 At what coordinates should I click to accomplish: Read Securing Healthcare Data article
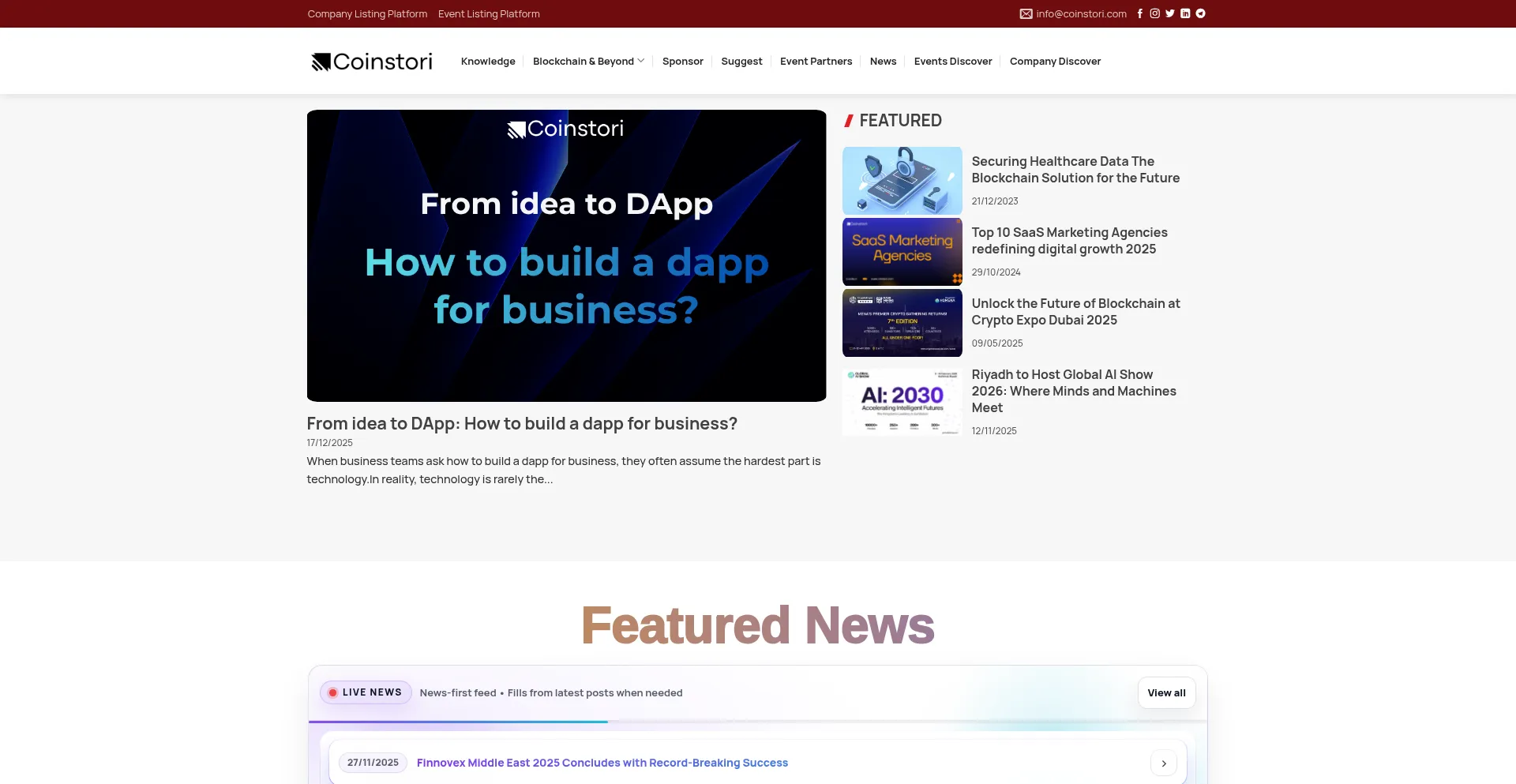[x=1075, y=170]
